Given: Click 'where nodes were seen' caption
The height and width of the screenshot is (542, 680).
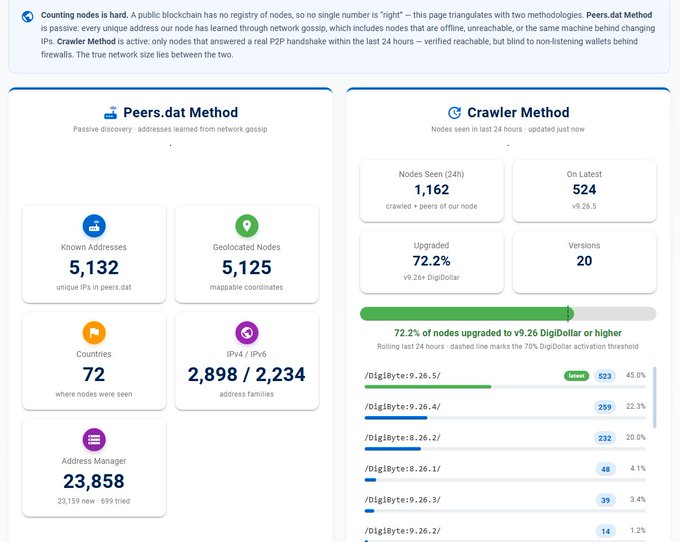Looking at the screenshot, I should [x=94, y=395].
